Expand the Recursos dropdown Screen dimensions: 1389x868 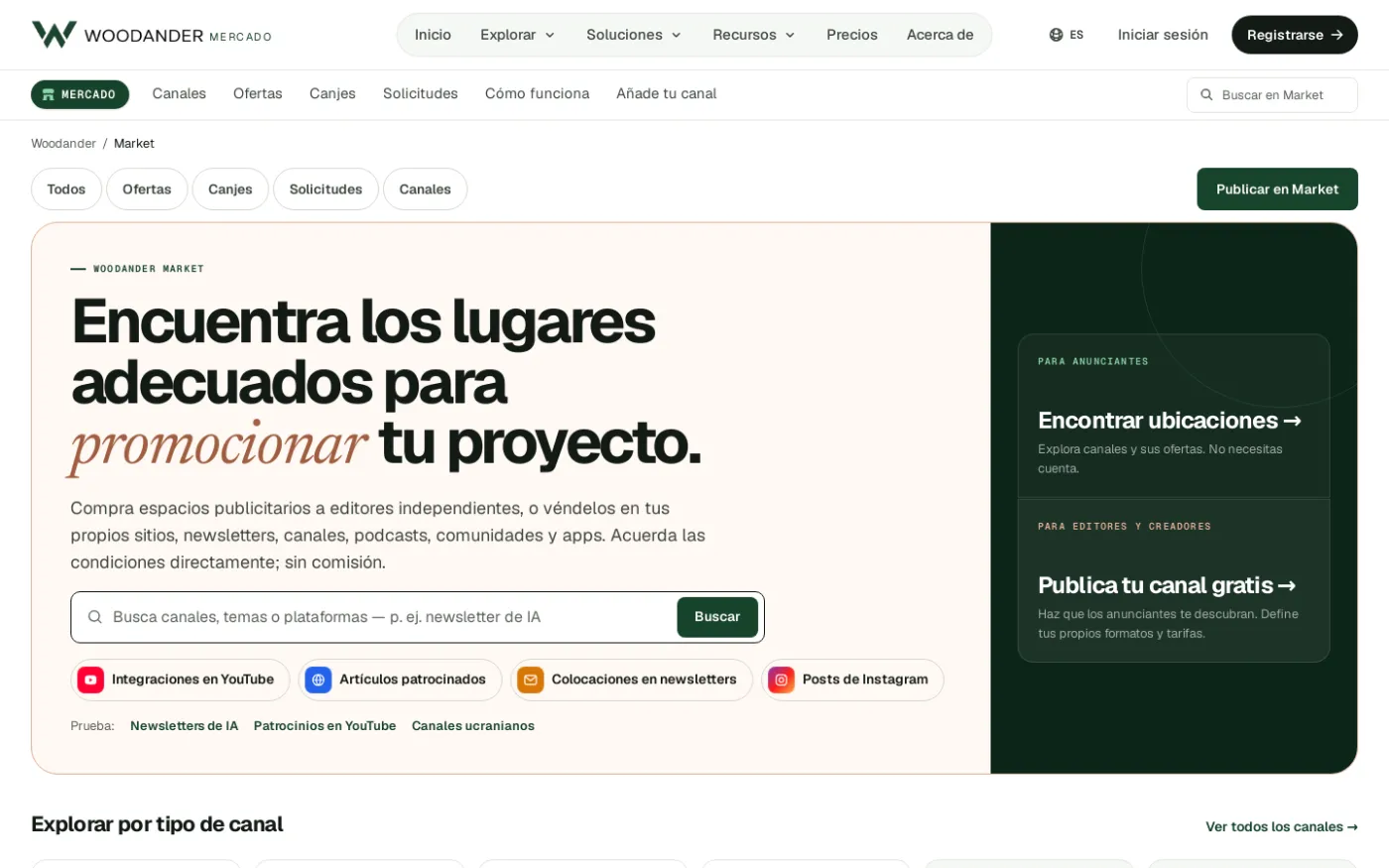[754, 35]
